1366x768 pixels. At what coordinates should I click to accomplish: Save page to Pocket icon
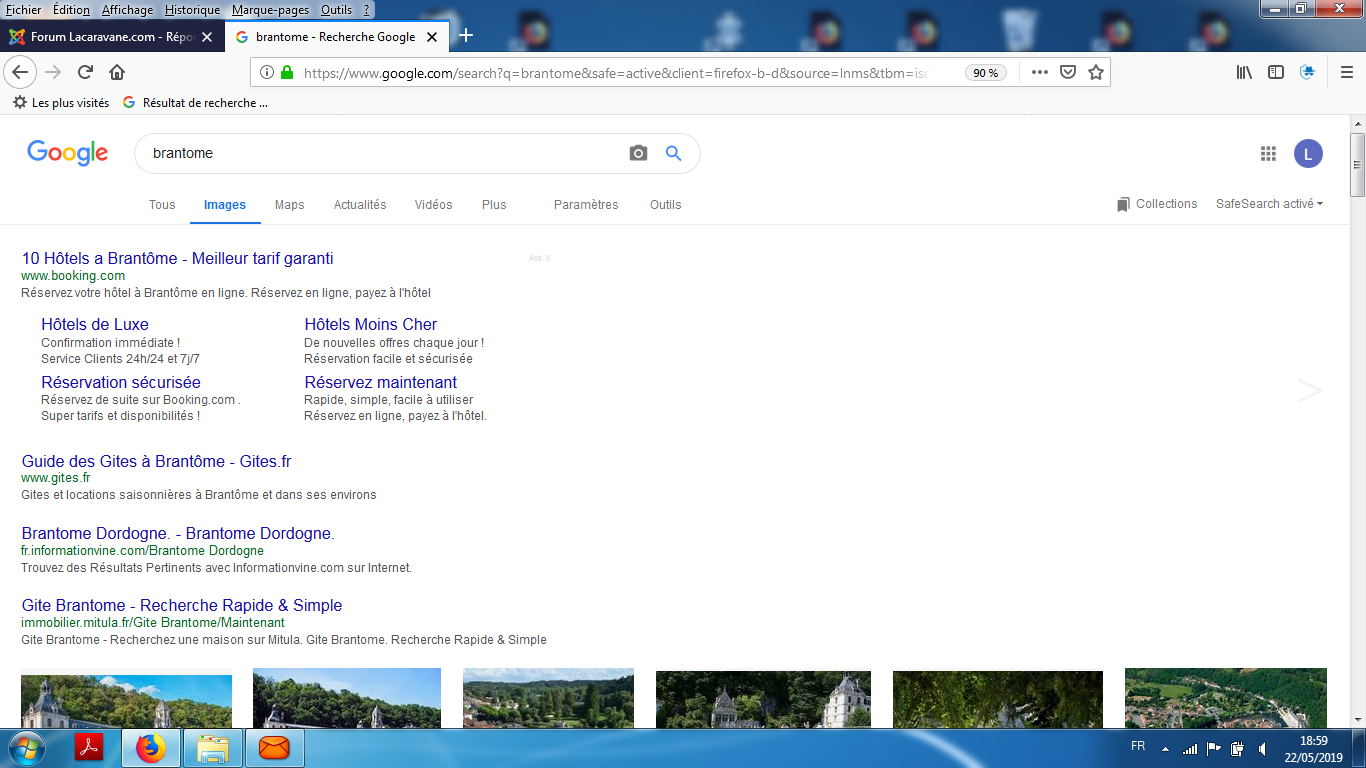tap(1068, 72)
